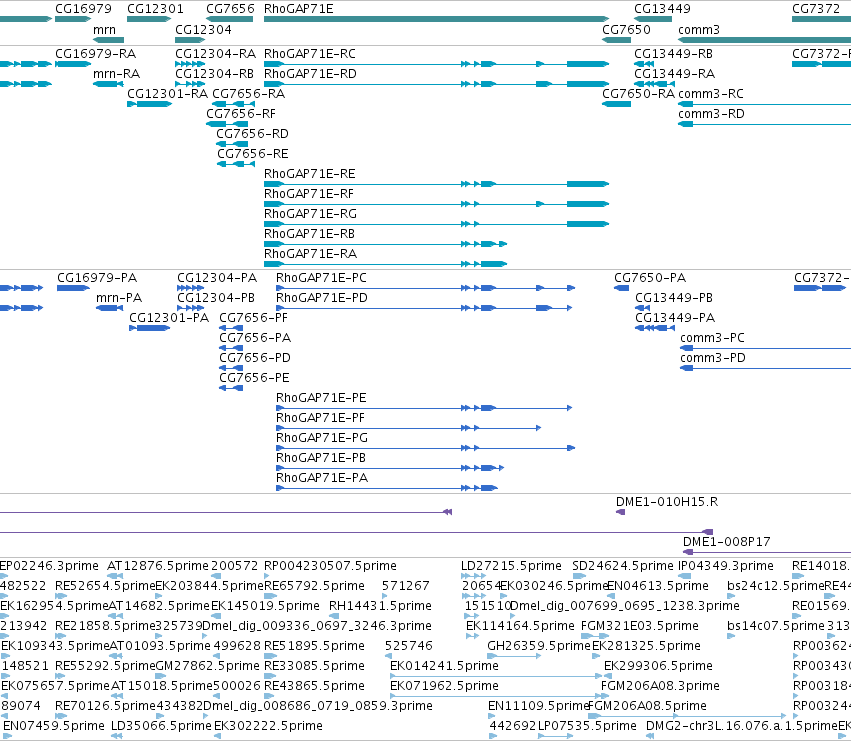Click the comm3 gene label
The image size is (851, 741).
pyautogui.click(x=699, y=29)
